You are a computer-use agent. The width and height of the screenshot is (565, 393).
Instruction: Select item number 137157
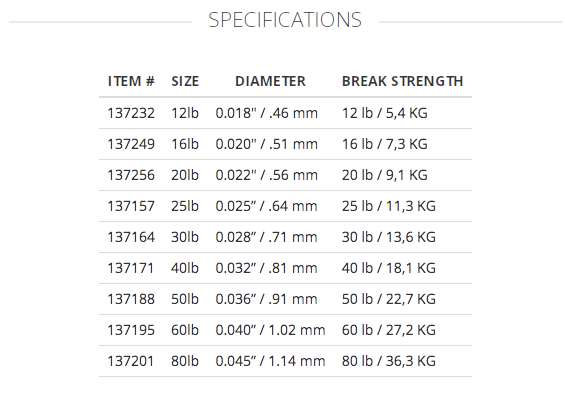coord(131,206)
